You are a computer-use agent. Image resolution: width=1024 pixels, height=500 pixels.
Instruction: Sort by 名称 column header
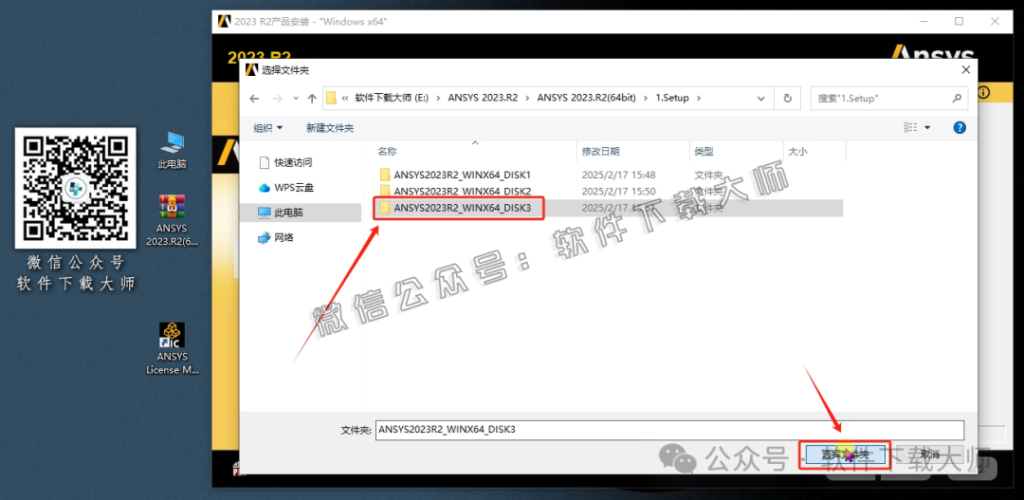pos(387,151)
